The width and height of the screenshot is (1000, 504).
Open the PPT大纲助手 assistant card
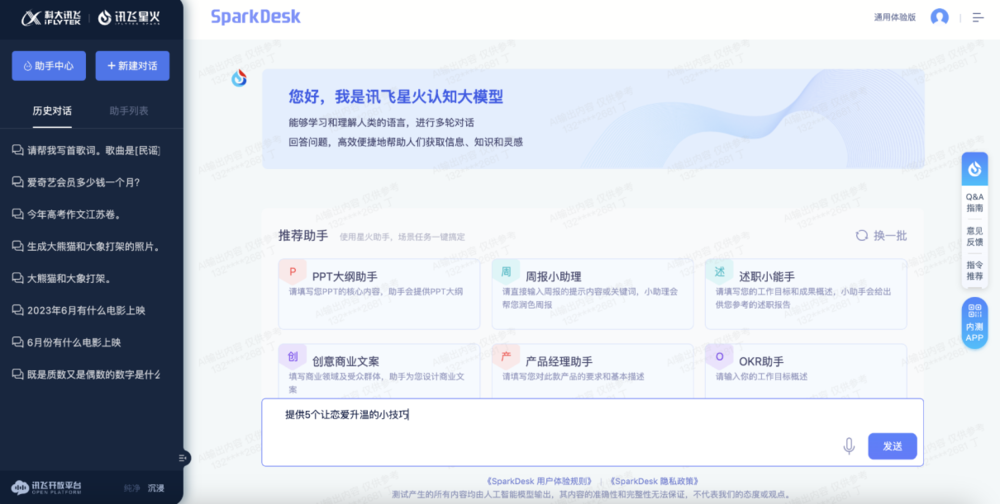pos(379,294)
